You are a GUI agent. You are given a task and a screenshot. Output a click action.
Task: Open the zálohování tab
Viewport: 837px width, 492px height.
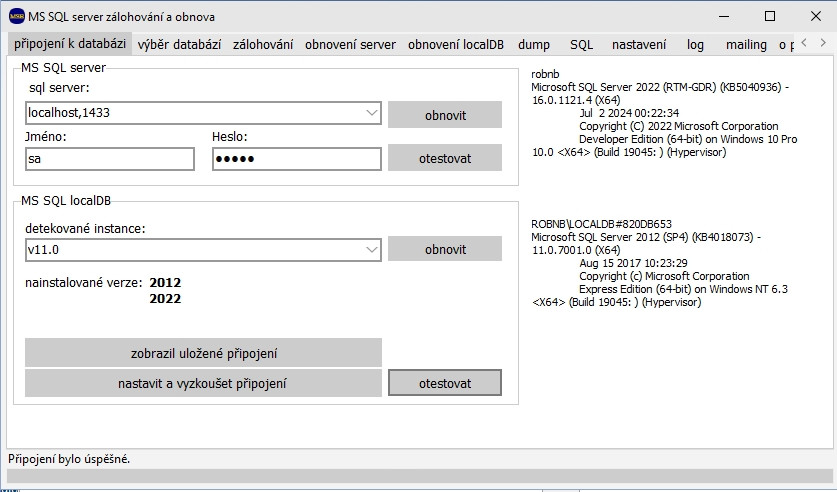(263, 45)
